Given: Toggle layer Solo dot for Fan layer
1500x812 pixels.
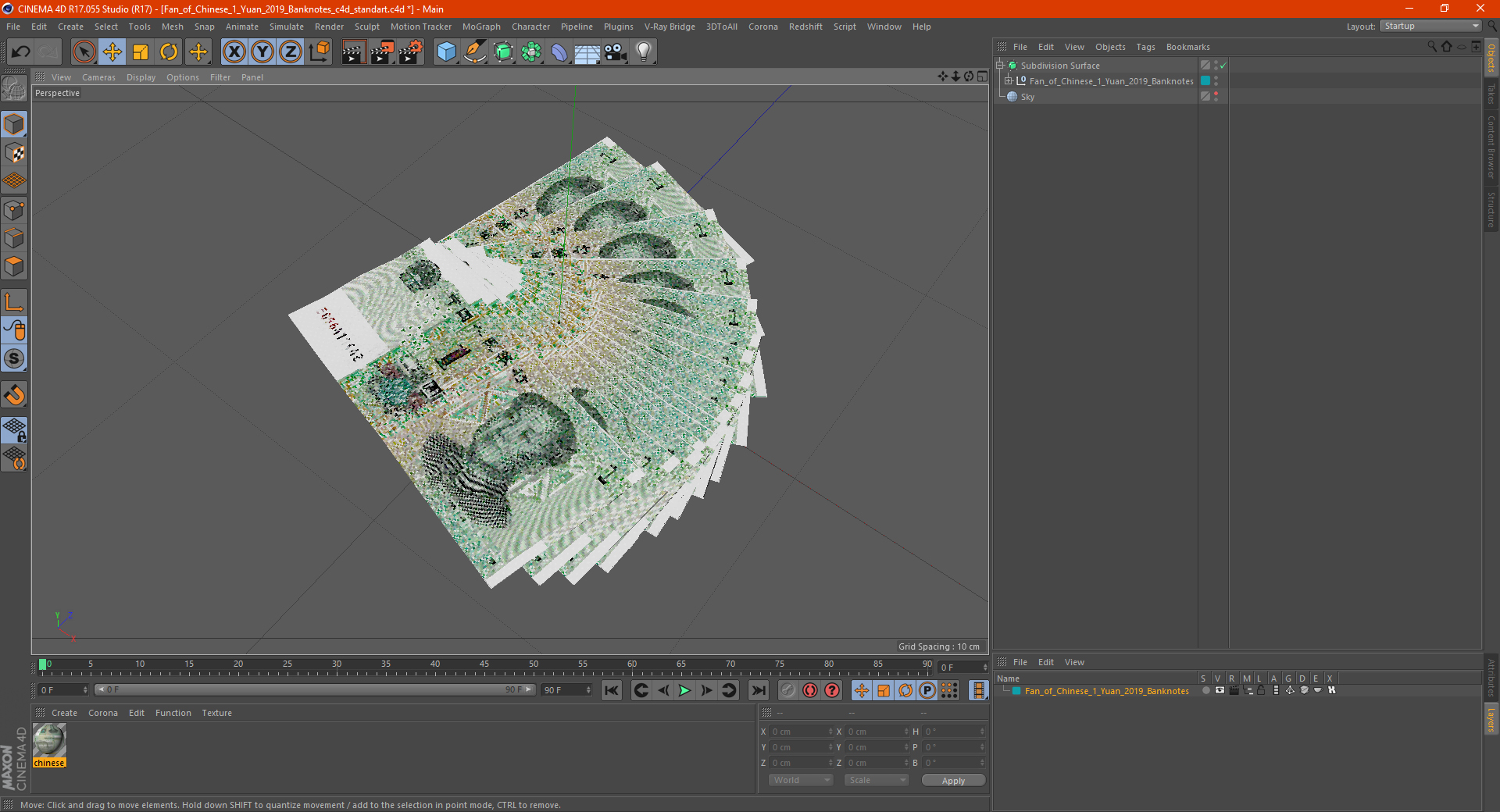Looking at the screenshot, I should click(1206, 690).
